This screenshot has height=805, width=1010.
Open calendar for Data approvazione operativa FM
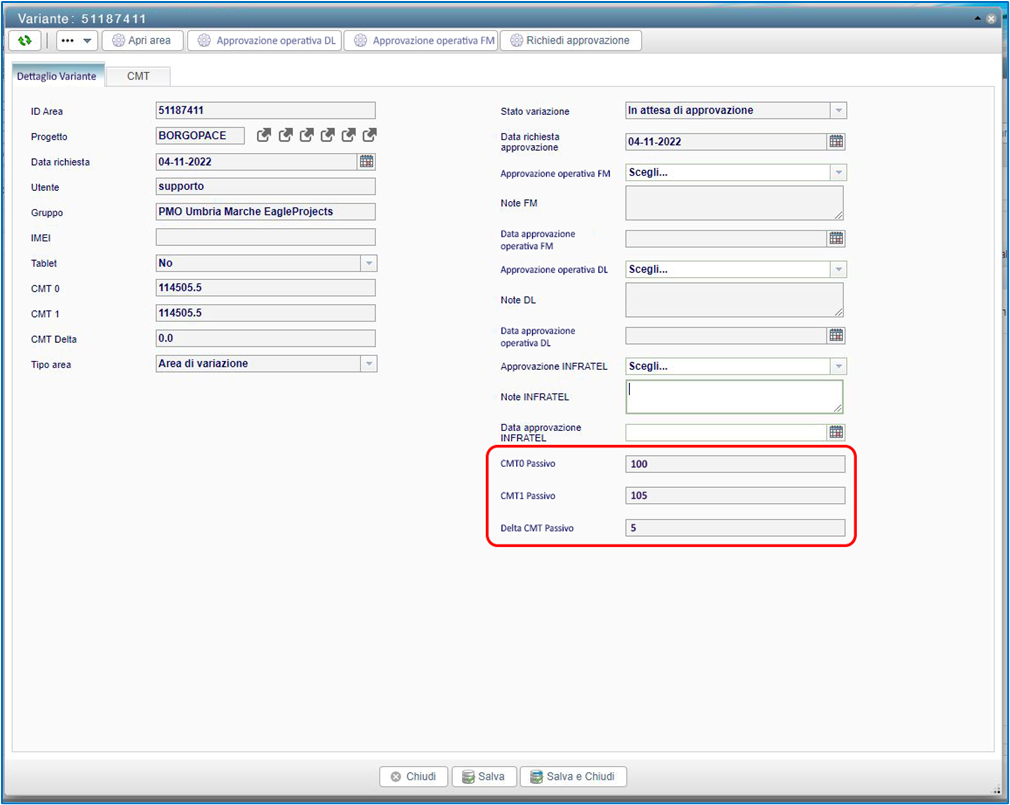[x=836, y=238]
